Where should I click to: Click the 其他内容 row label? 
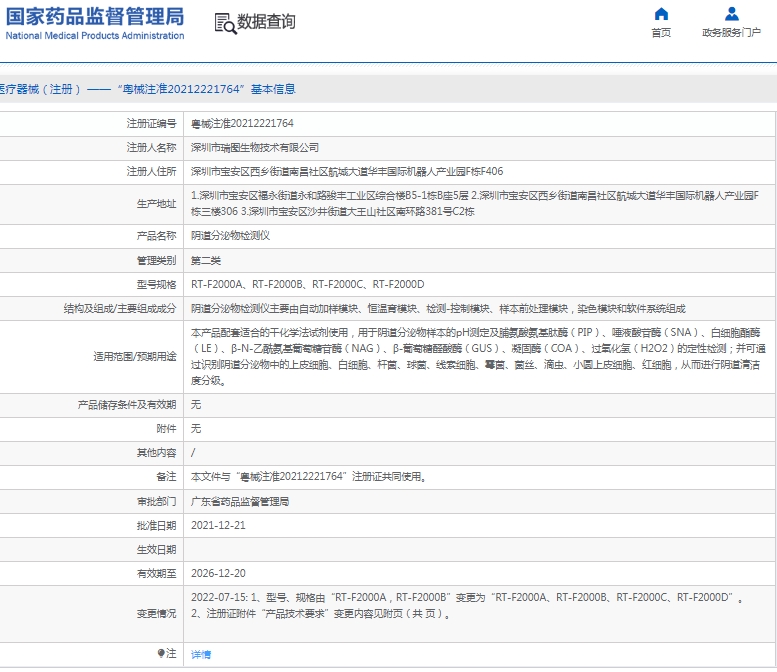point(156,452)
